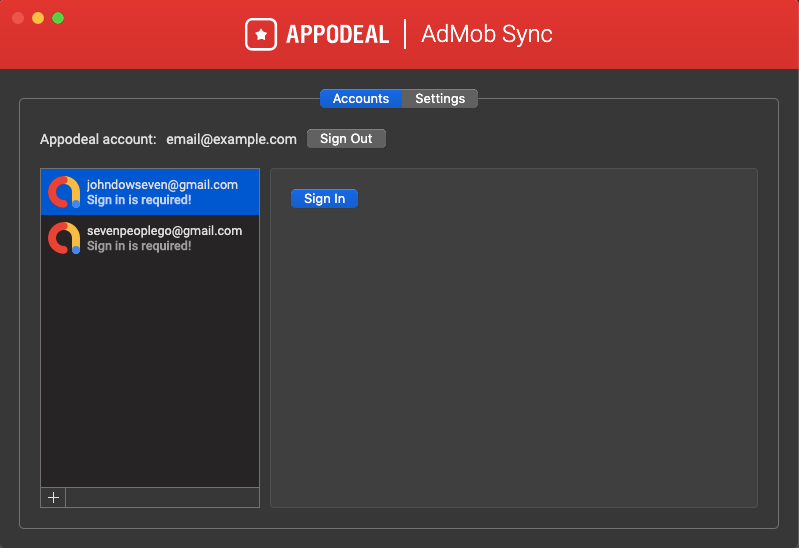Image resolution: width=799 pixels, height=548 pixels.
Task: Close the window with red button
Action: [18, 18]
